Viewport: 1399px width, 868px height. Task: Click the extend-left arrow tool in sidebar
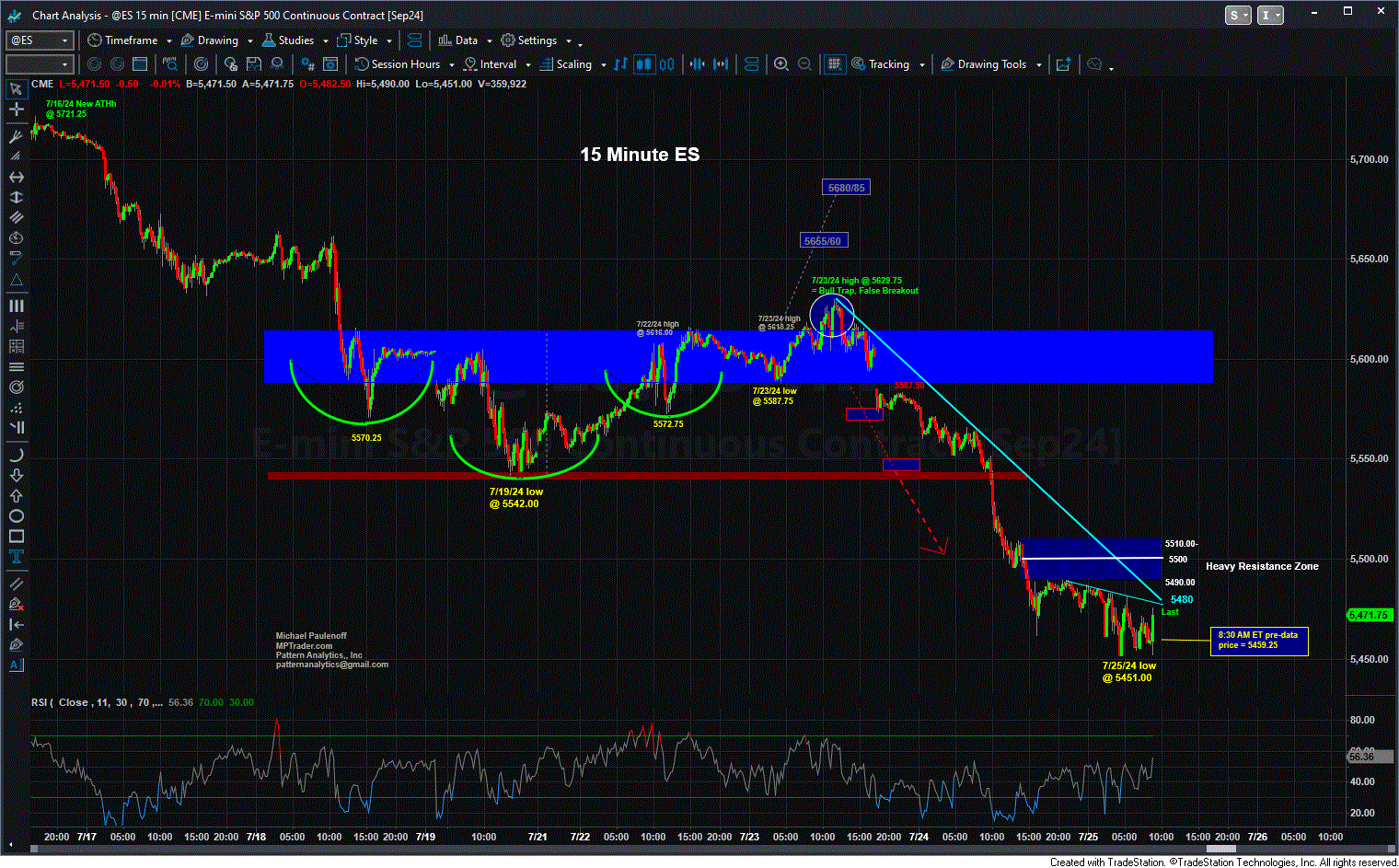click(x=16, y=624)
